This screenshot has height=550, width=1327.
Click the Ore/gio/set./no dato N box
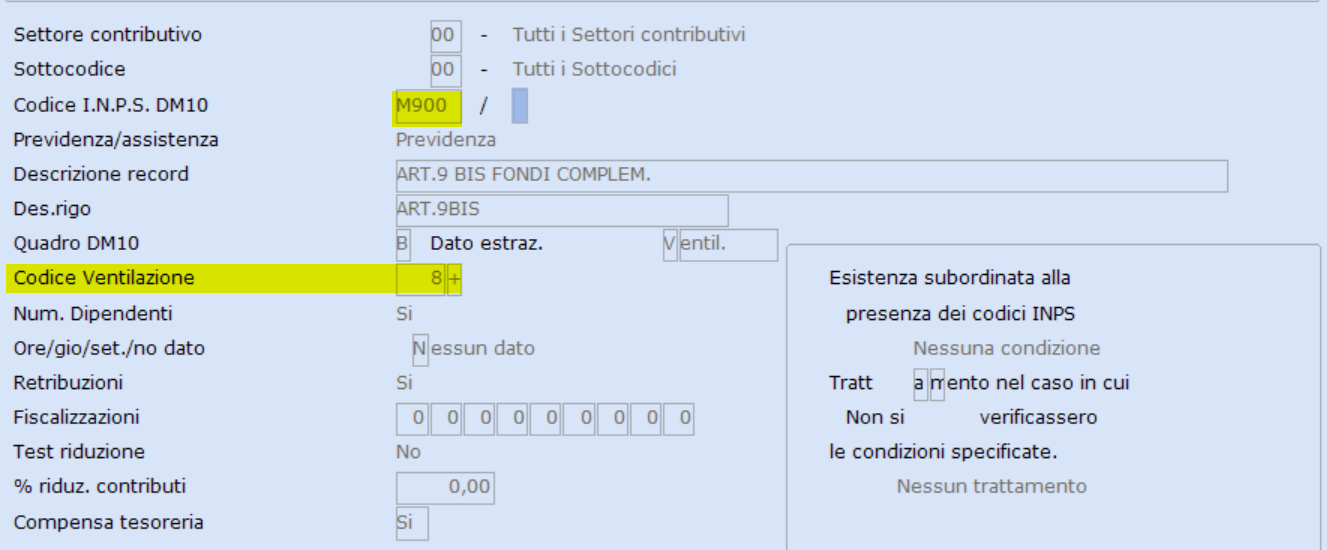click(x=420, y=349)
